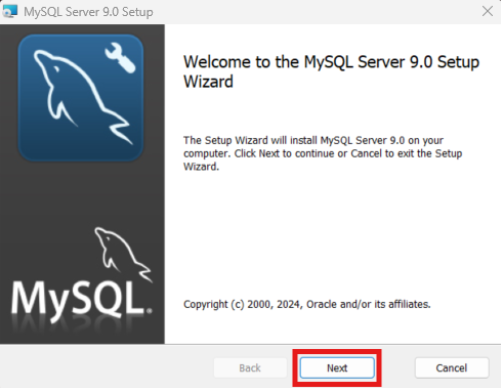Image resolution: width=501 pixels, height=388 pixels.
Task: Cancel the MySQL Server setup
Action: pyautogui.click(x=452, y=368)
